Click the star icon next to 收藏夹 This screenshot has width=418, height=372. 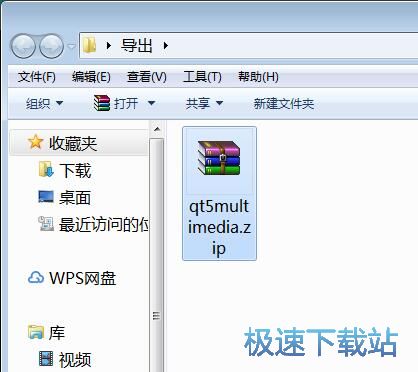35,142
